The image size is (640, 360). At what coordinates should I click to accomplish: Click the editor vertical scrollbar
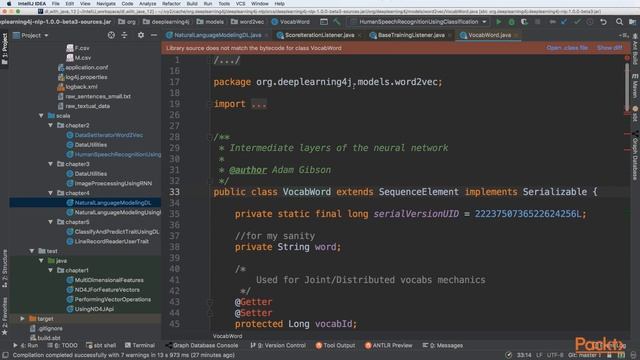pyautogui.click(x=627, y=87)
